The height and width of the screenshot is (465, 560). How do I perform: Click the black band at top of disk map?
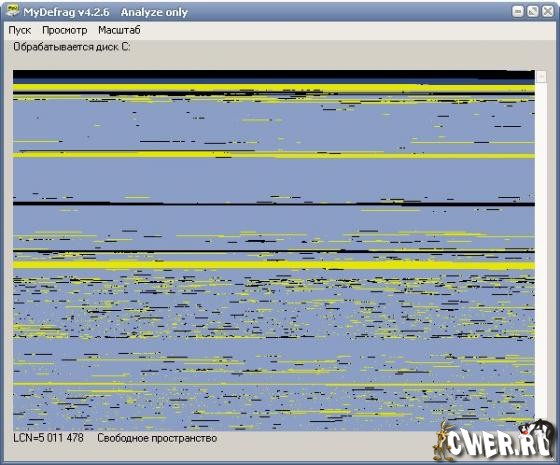pyautogui.click(x=274, y=74)
